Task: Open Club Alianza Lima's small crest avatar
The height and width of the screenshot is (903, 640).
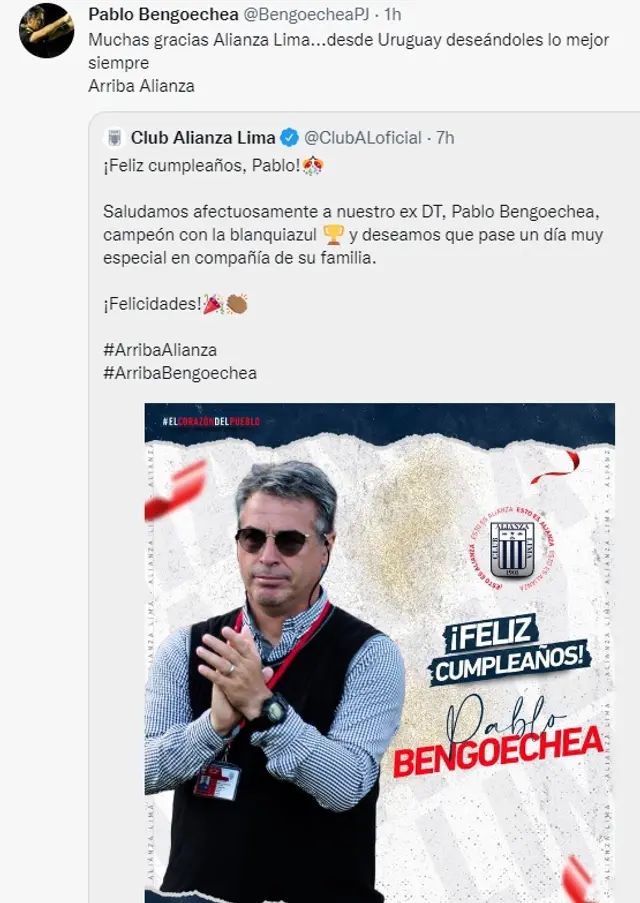Action: (x=114, y=138)
